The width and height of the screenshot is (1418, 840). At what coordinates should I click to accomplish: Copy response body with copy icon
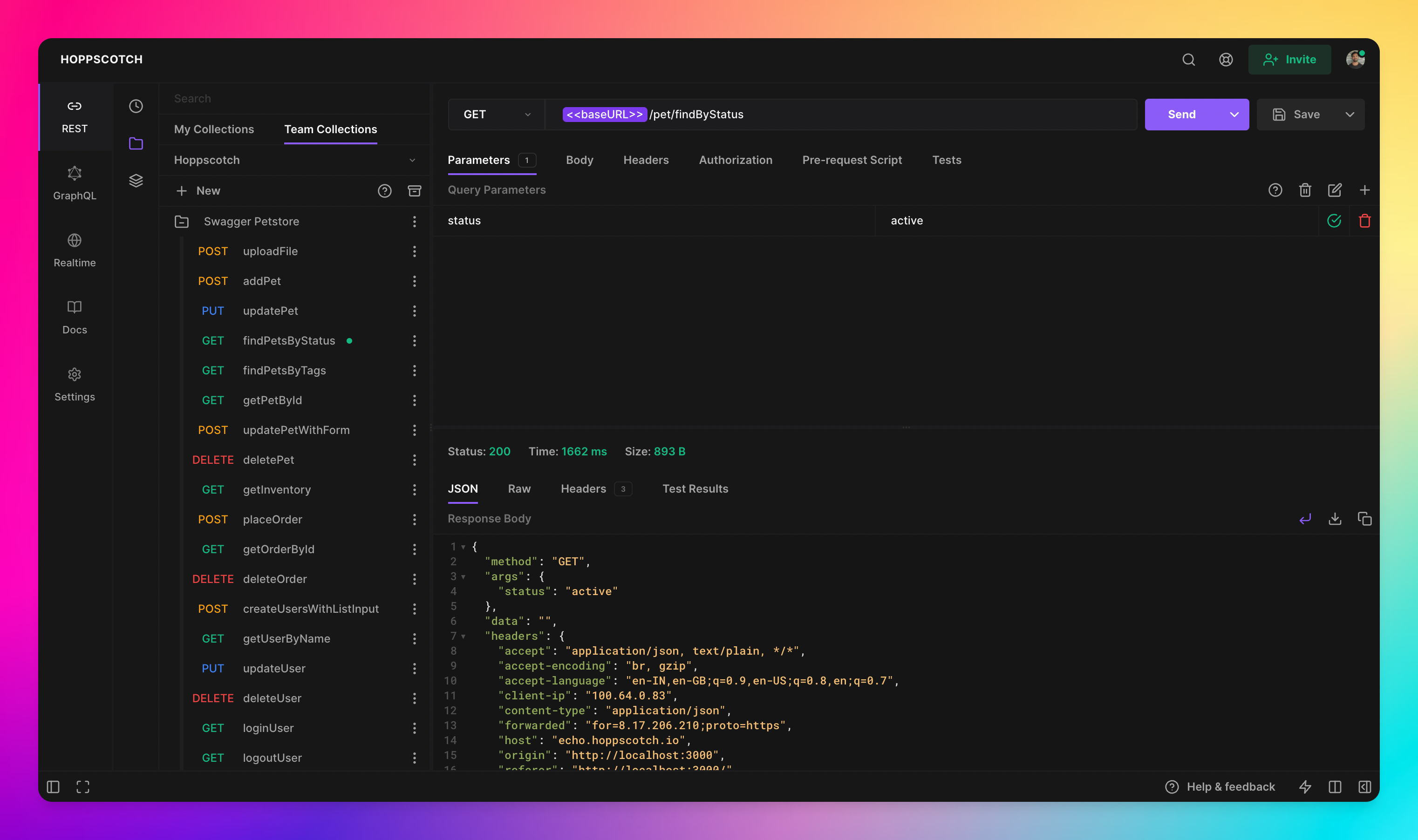click(1364, 519)
